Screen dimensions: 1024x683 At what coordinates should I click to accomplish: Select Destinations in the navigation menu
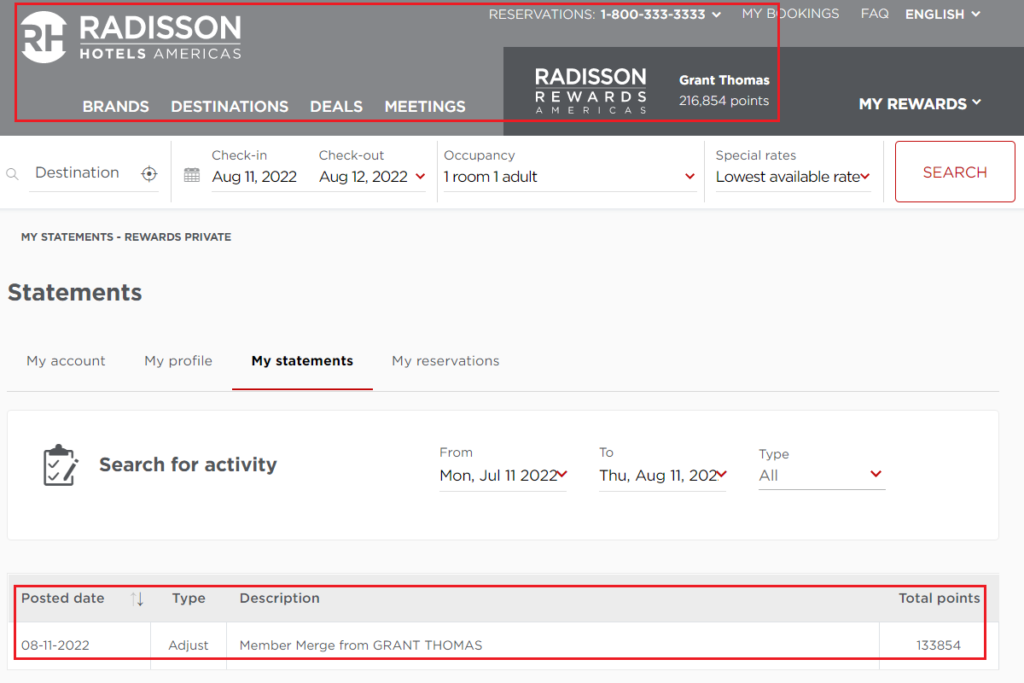[x=229, y=106]
